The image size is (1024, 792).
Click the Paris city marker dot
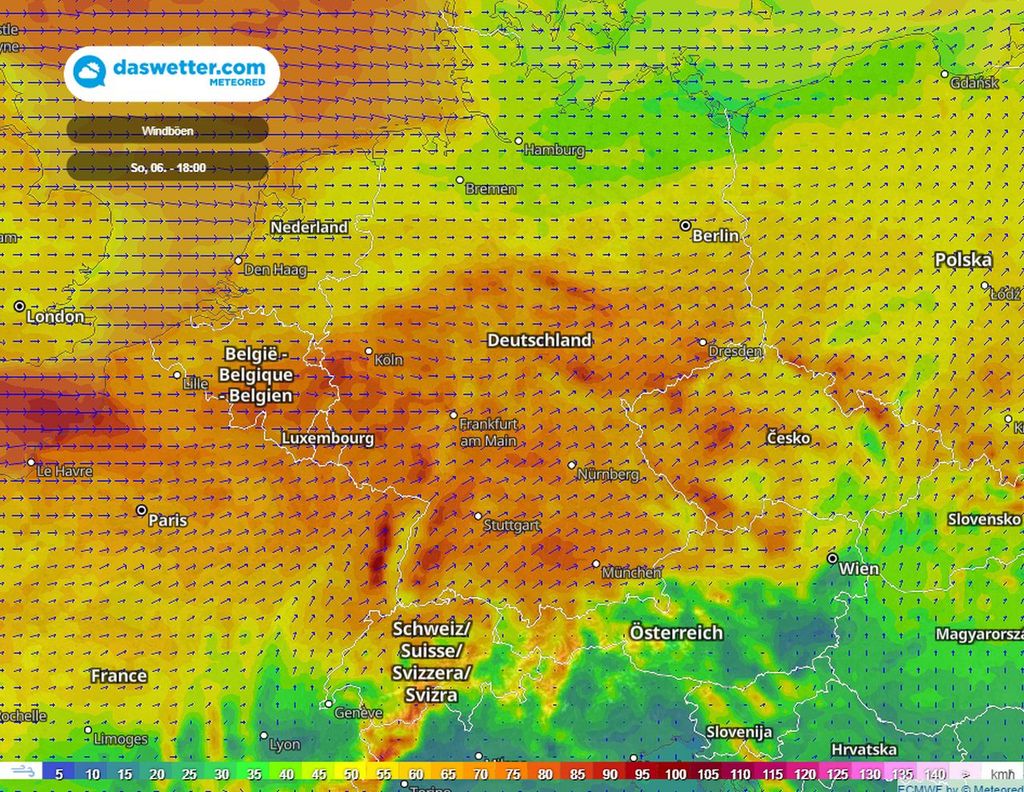click(141, 510)
